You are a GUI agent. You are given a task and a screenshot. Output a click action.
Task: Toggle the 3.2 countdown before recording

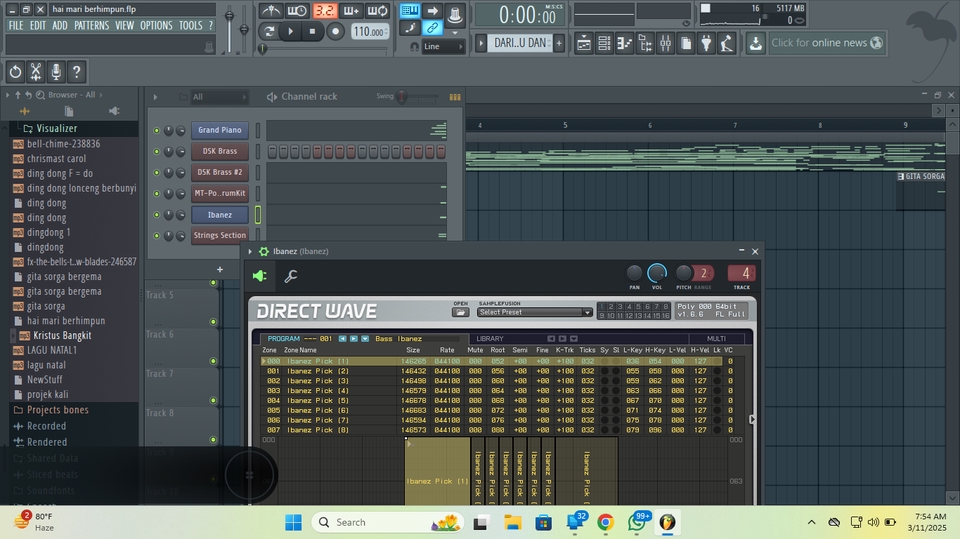[x=324, y=11]
